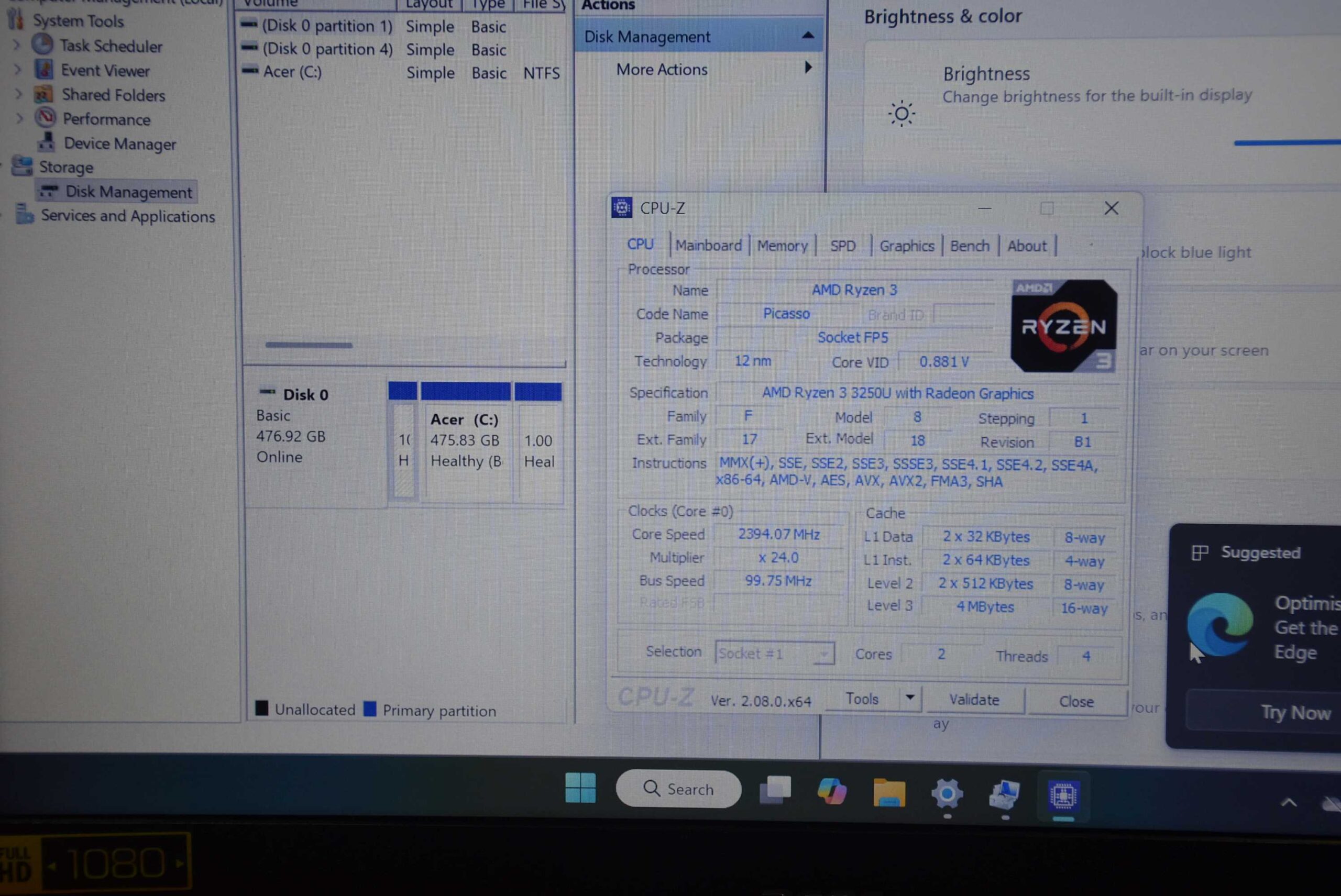Open Settings gear in the taskbar
The width and height of the screenshot is (1341, 896).
[x=947, y=794]
